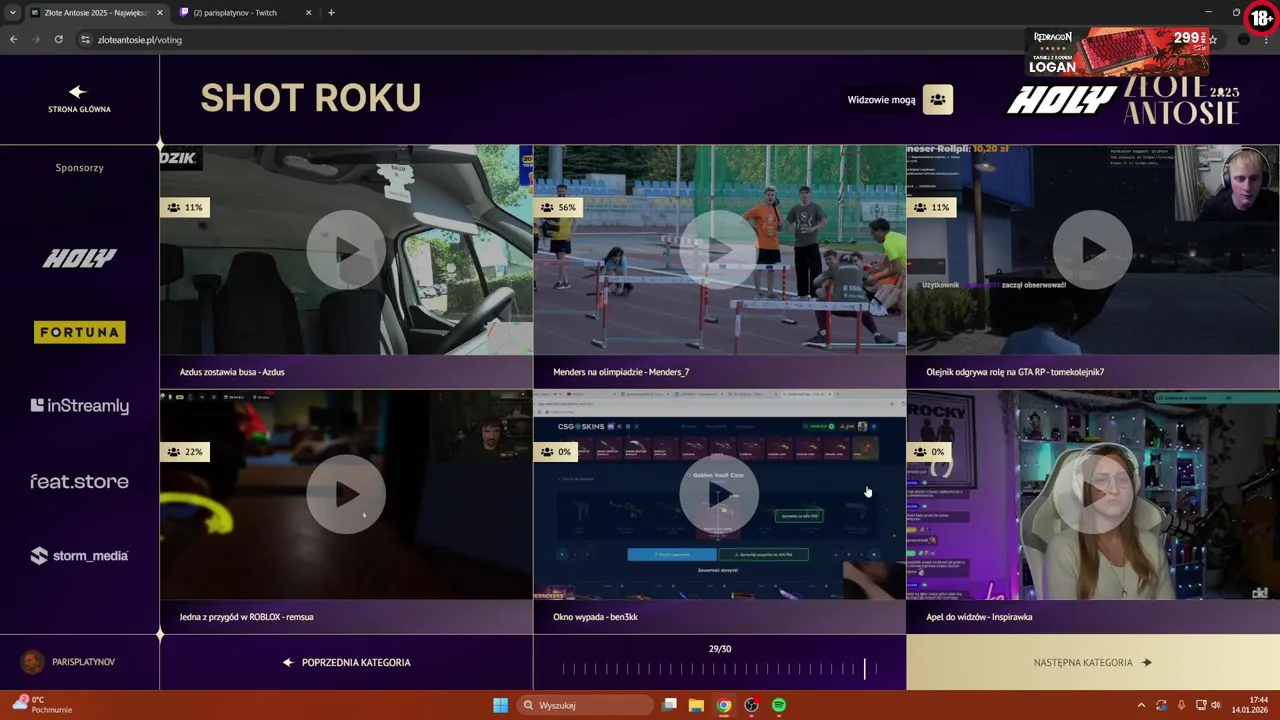The image size is (1280, 720).
Task: Click the 56% badge on Menders clip
Action: click(559, 207)
